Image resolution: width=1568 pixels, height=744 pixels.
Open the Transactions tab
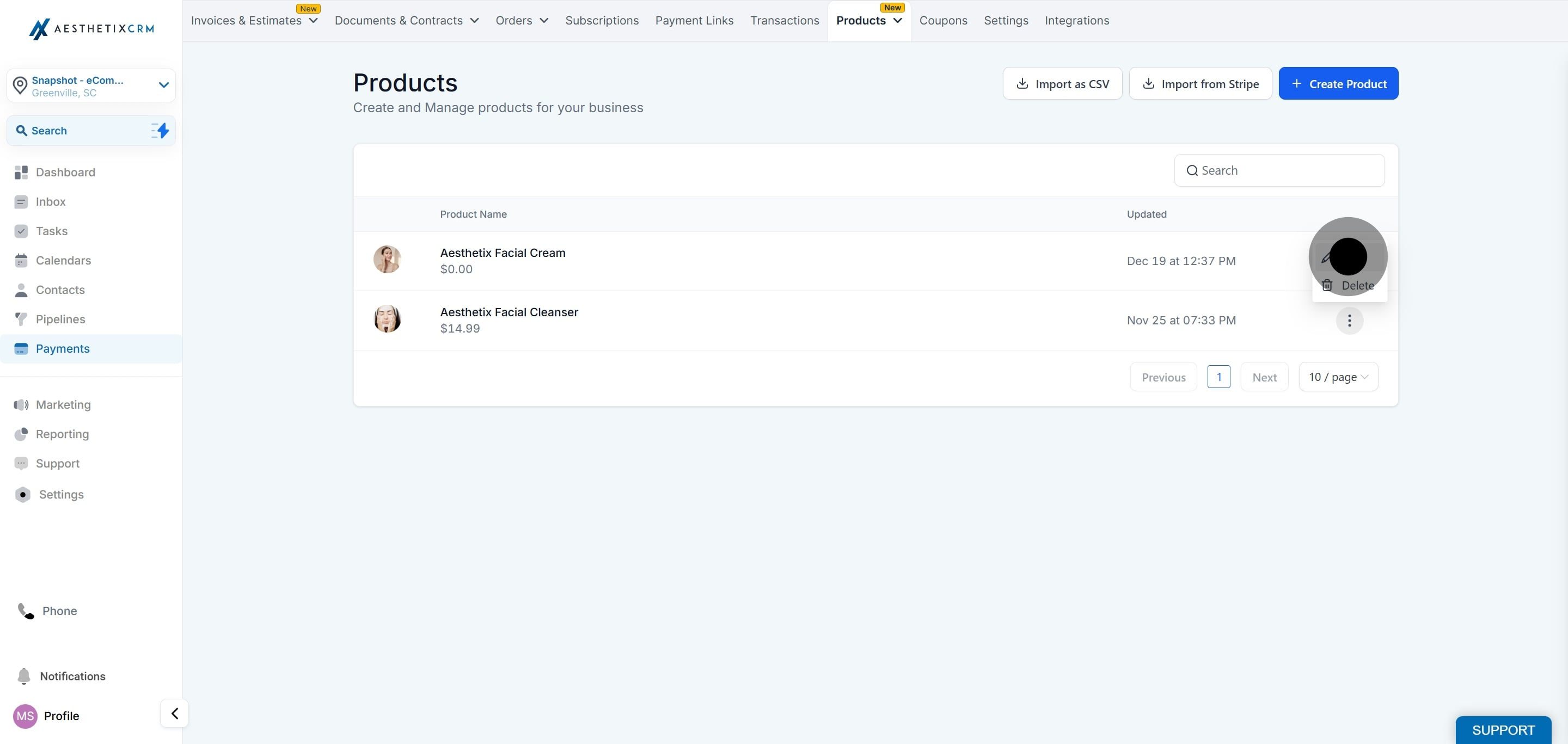784,21
